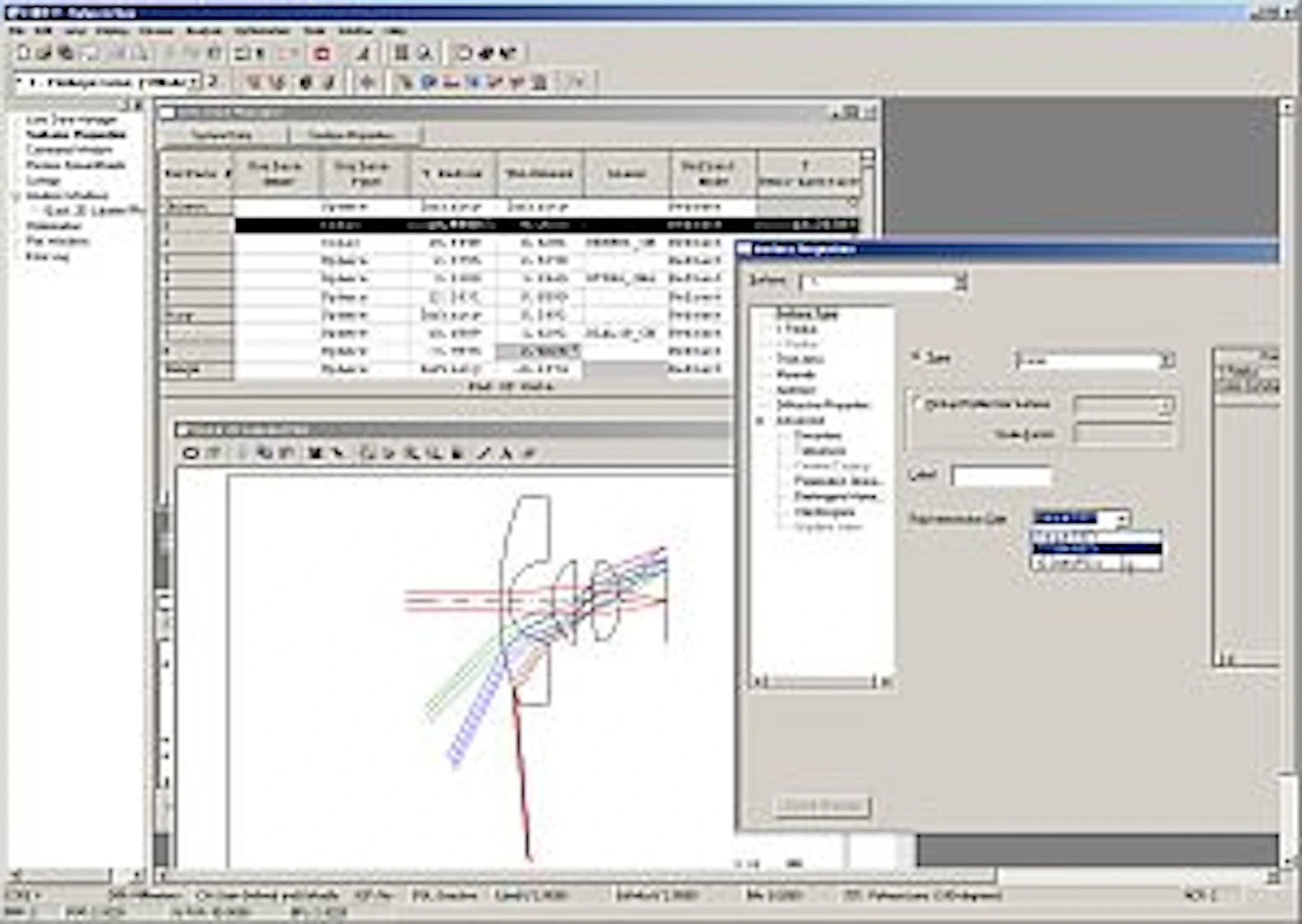Click the crosshair icon in second toolbar row
The width and height of the screenshot is (1302, 924).
(367, 81)
